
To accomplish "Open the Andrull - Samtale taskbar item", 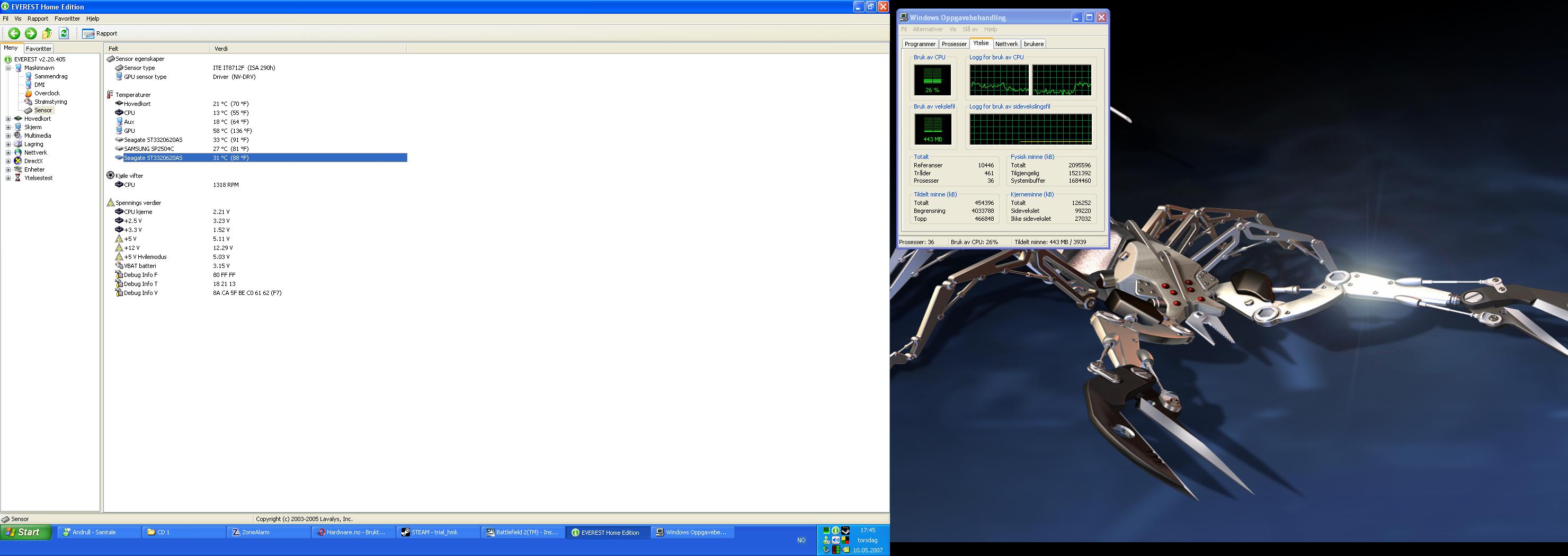I will click(x=100, y=532).
